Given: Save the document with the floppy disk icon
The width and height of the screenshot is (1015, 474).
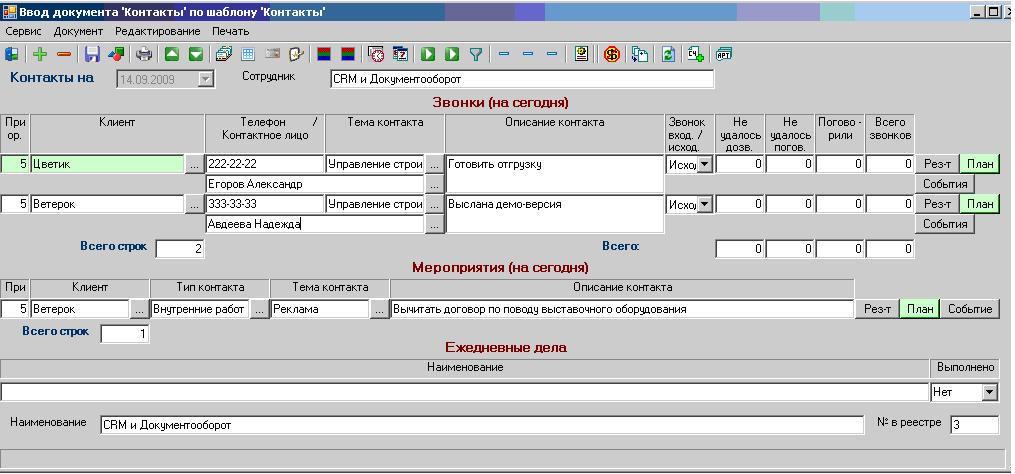Looking at the screenshot, I should pos(92,54).
